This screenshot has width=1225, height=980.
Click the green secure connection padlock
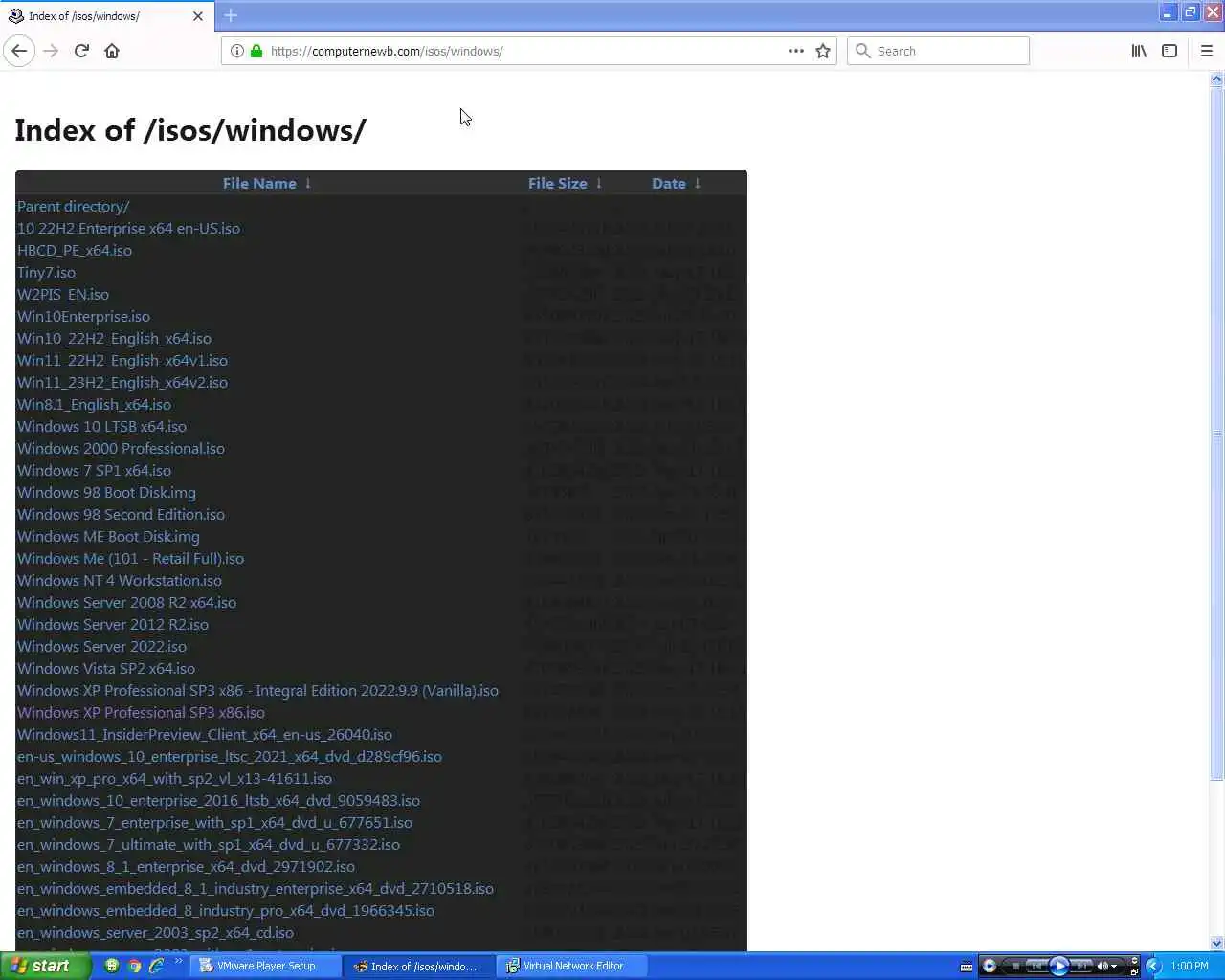click(x=256, y=51)
